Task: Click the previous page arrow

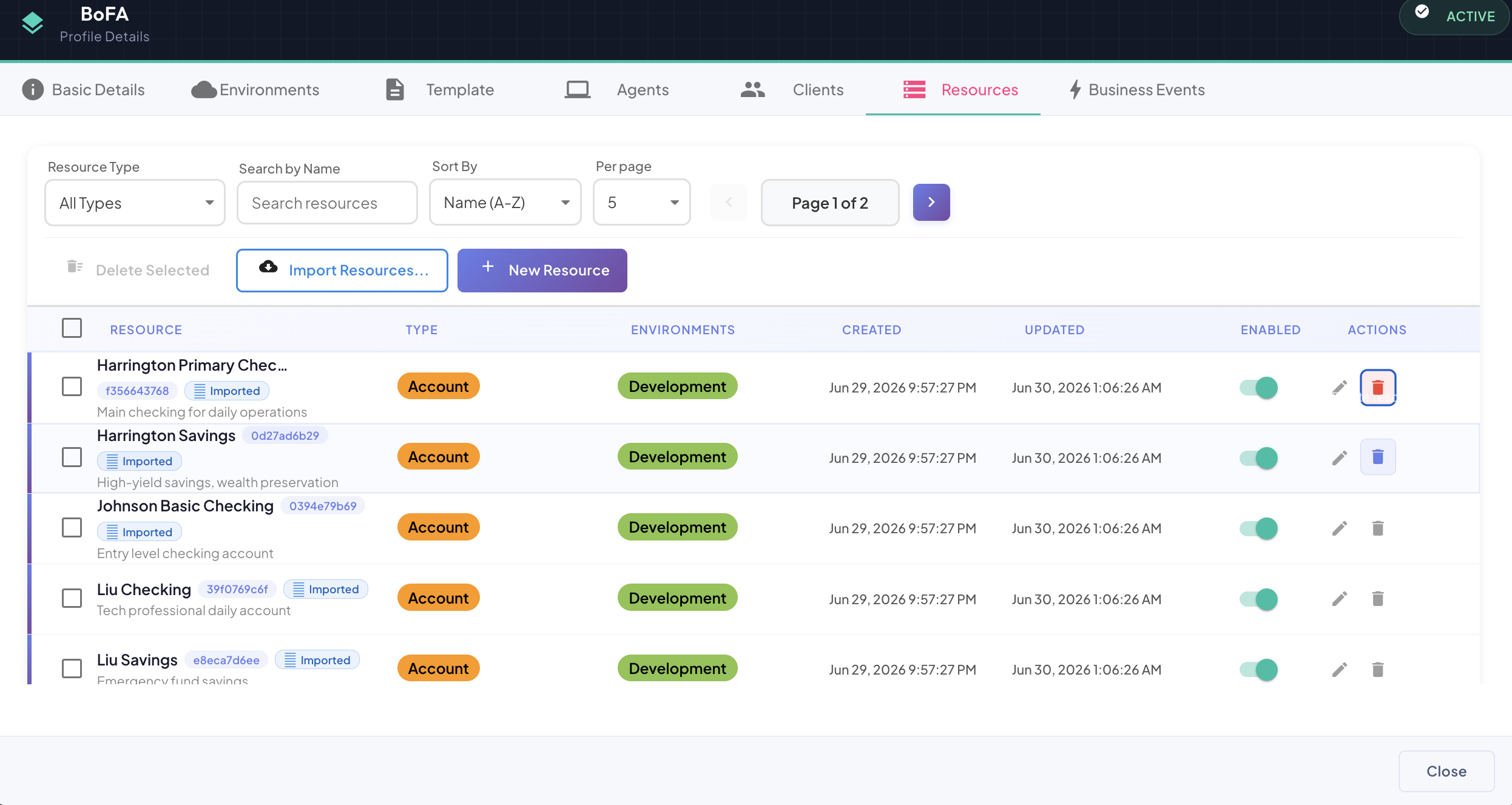Action: [x=729, y=203]
